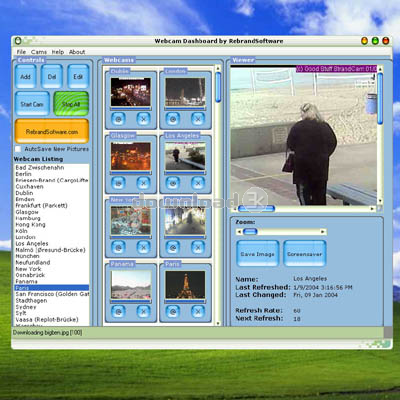Click the Zoom slider right arrow
Viewport: 400px width, 400px height.
[322, 231]
